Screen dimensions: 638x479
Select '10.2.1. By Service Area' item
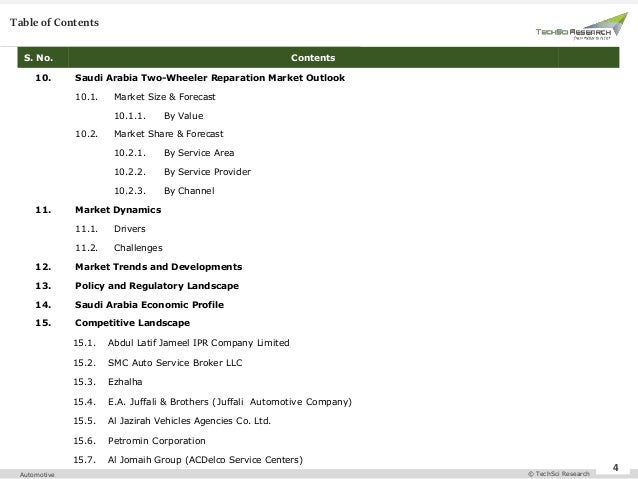click(174, 153)
